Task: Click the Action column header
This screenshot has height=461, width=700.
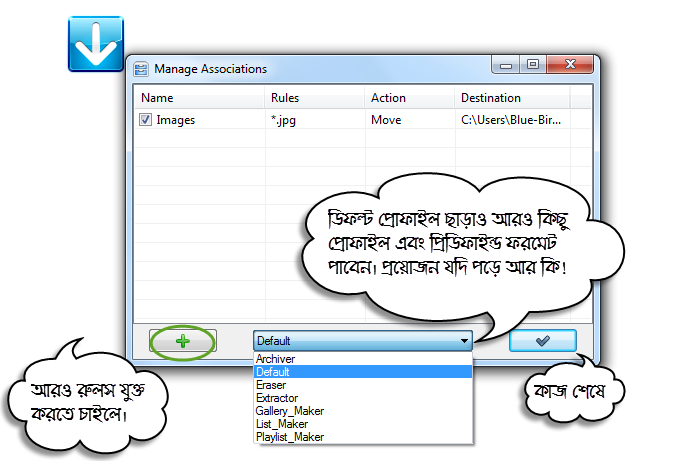Action: tap(410, 98)
